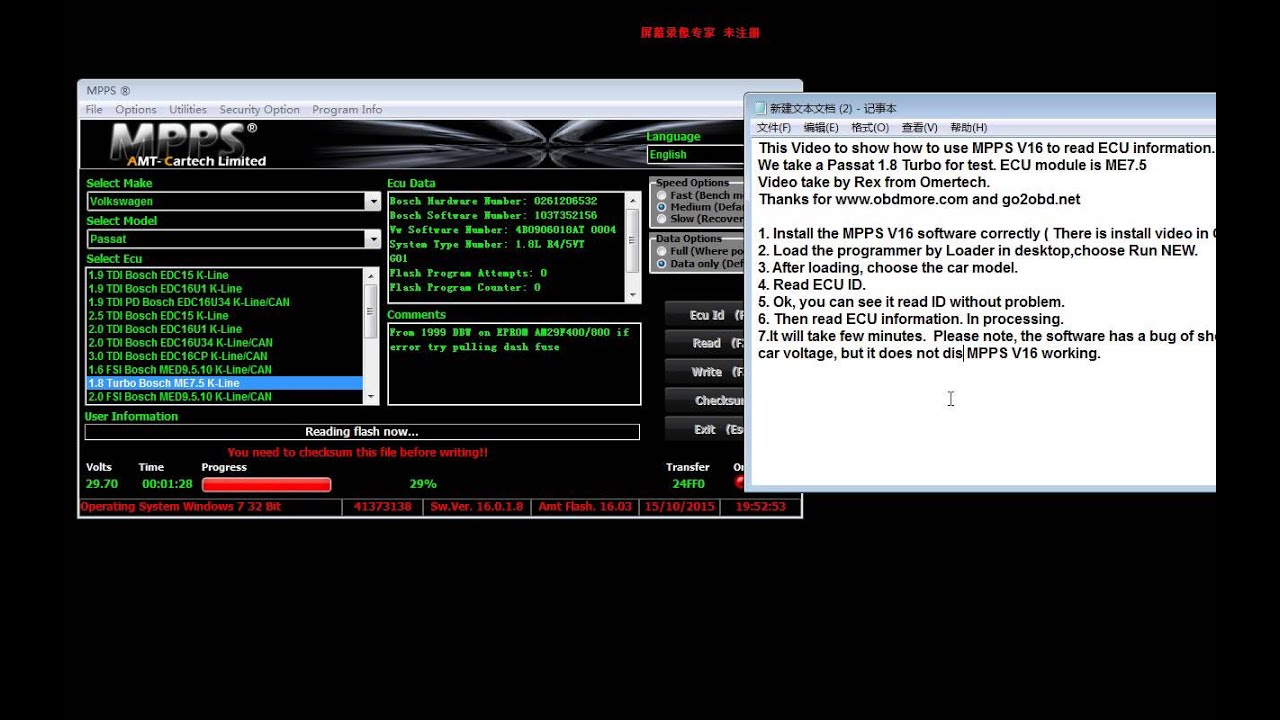The width and height of the screenshot is (1280, 720).
Task: Open the Options menu in MPPS
Action: [135, 110]
